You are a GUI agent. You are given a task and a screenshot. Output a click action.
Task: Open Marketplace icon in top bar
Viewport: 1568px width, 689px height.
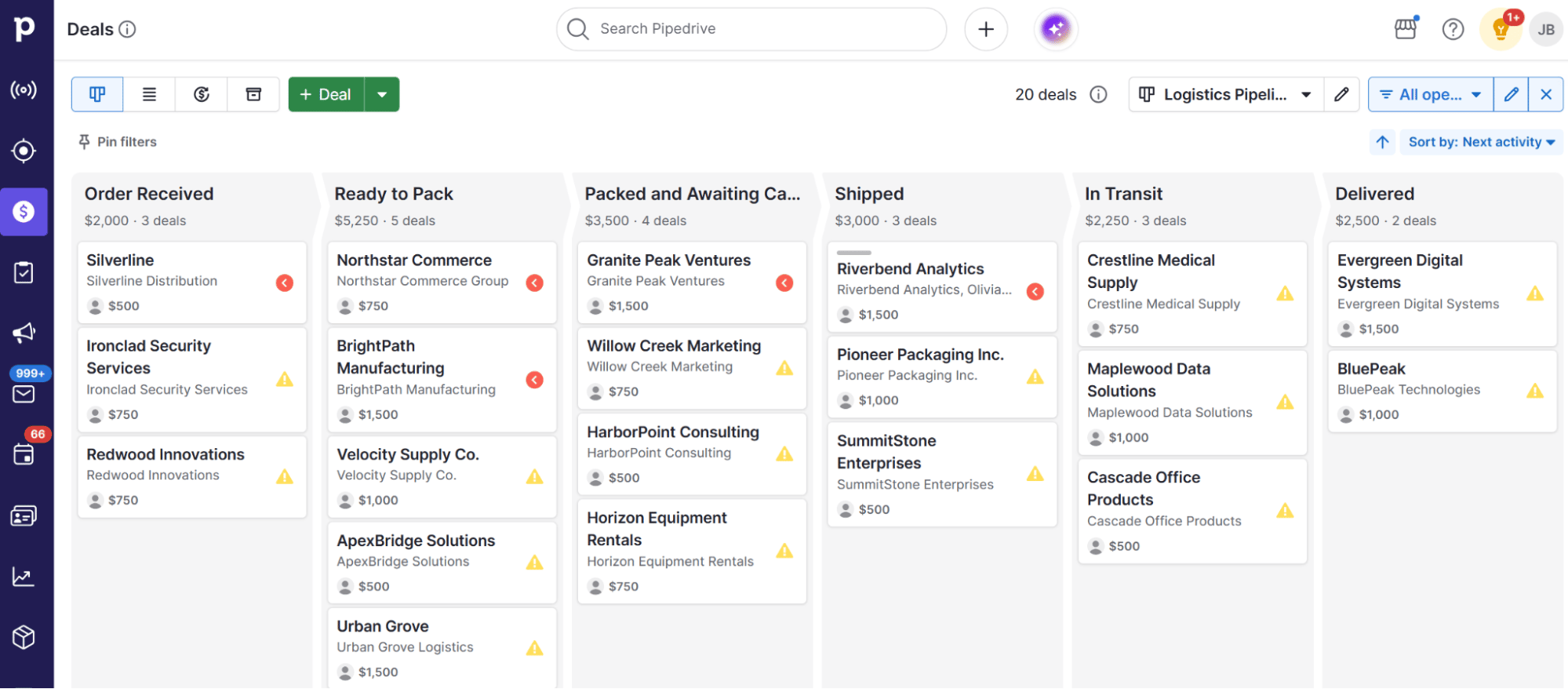pos(1406,29)
